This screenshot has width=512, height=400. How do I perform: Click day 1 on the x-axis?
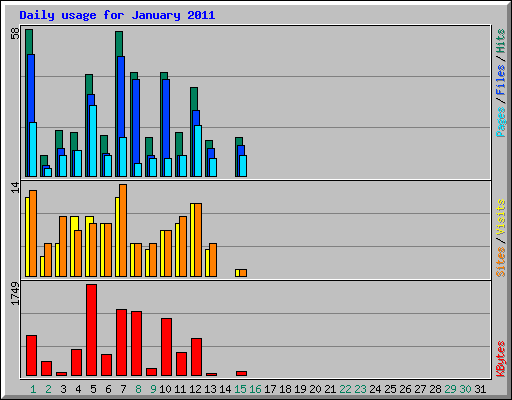(33, 389)
